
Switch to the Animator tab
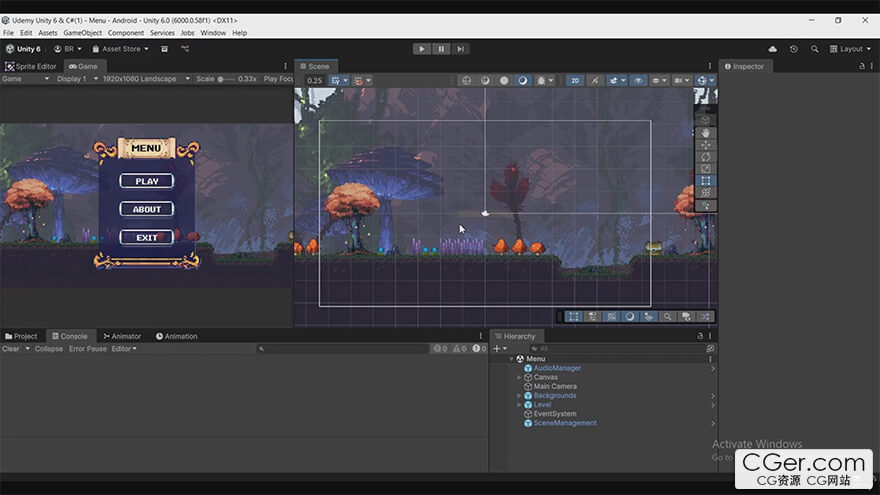point(122,336)
